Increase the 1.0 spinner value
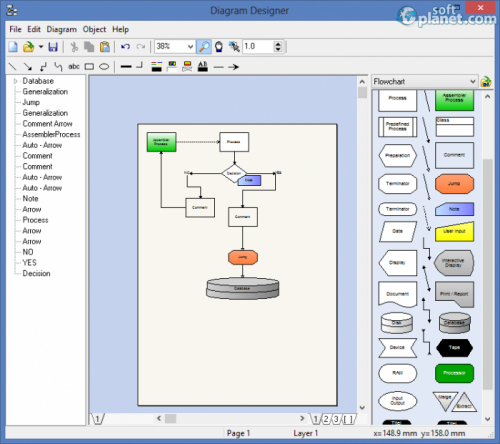Viewport: 500px width, 444px height. [x=278, y=43]
